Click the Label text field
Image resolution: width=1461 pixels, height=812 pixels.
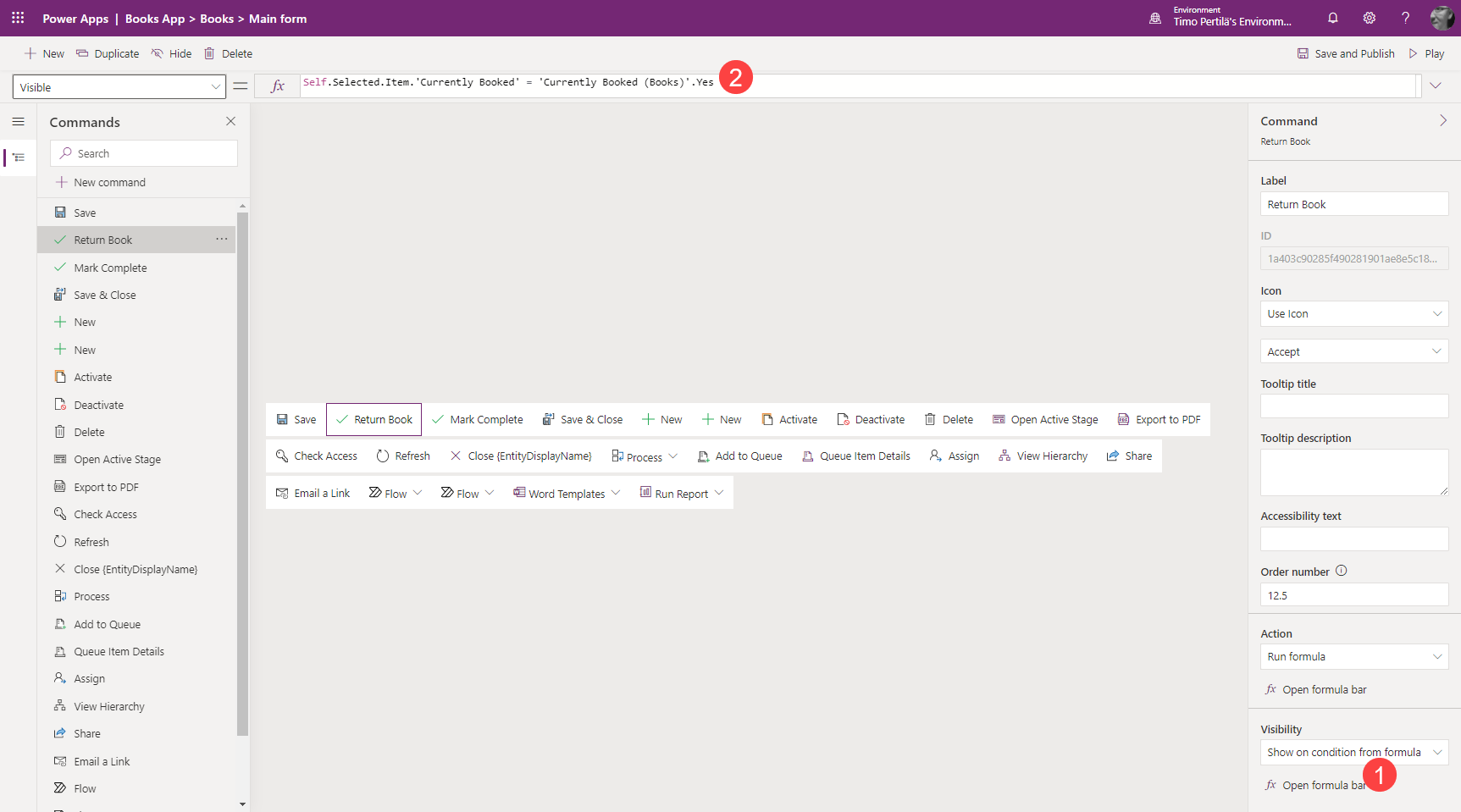click(x=1353, y=204)
